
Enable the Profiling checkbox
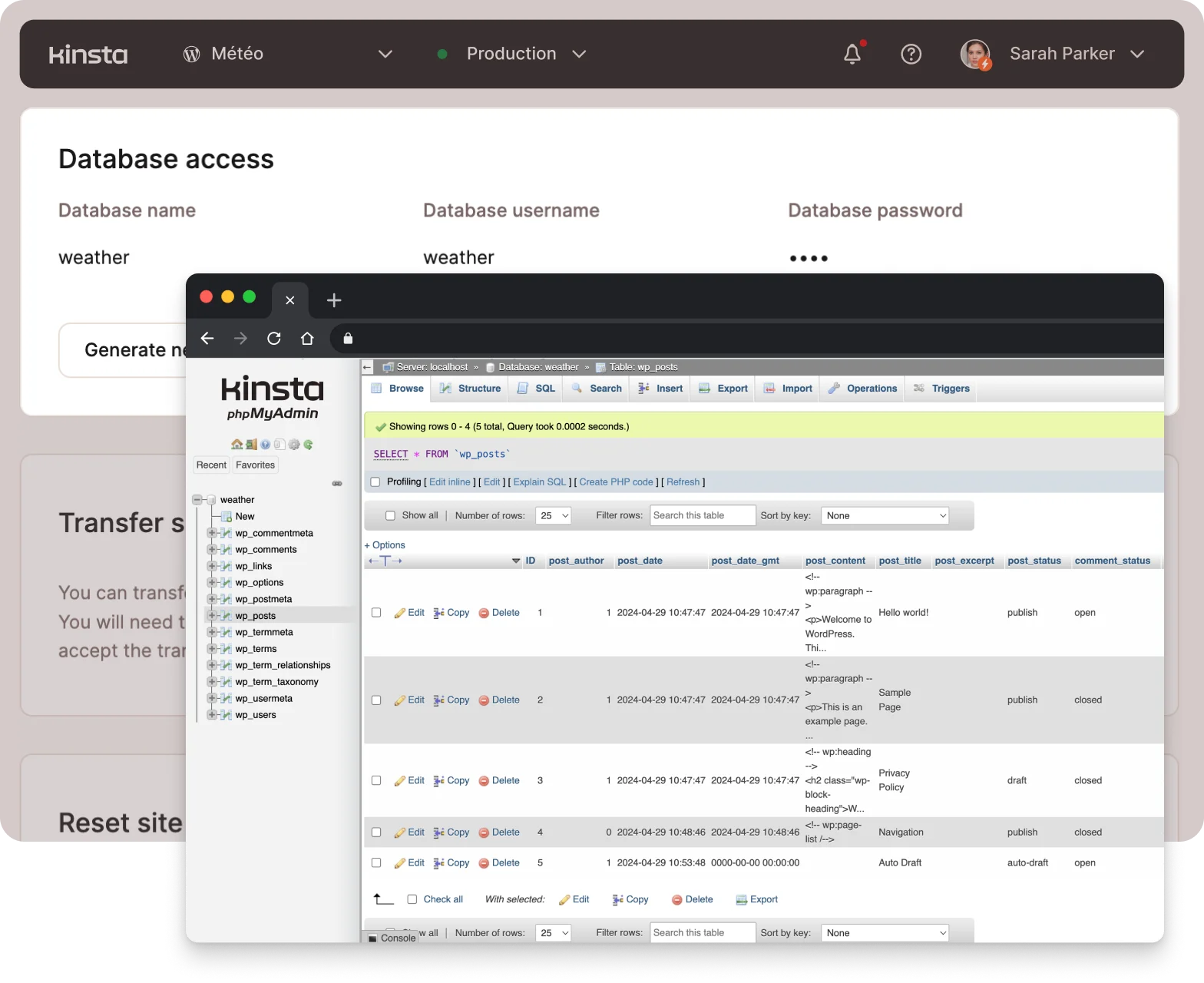375,482
